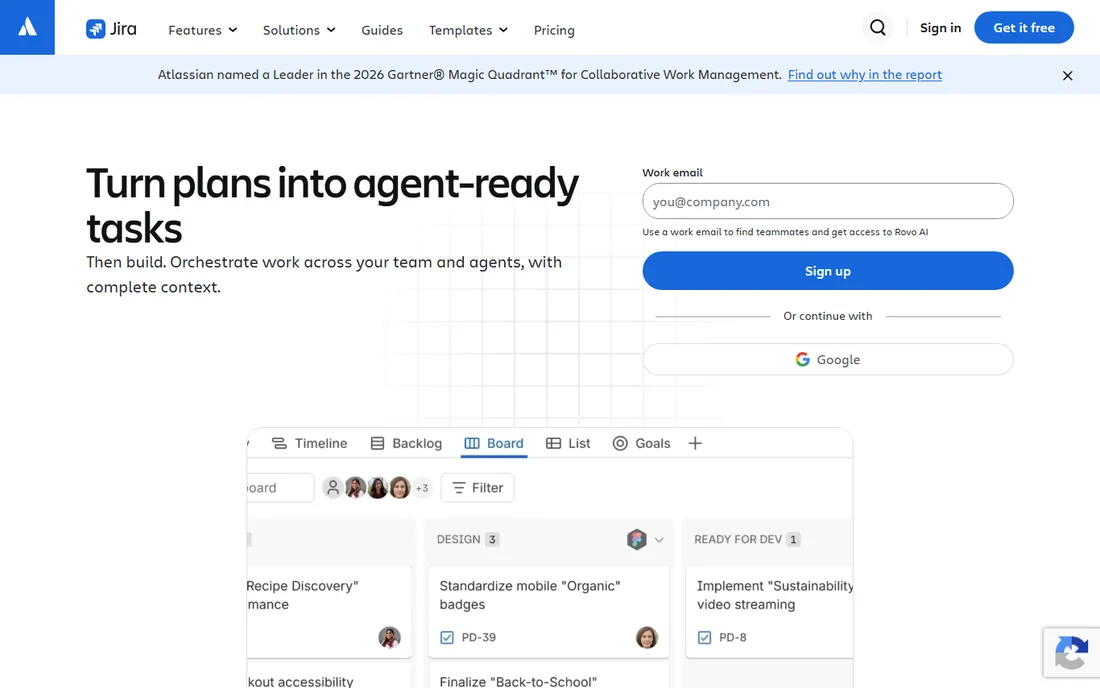The image size is (1100, 688).
Task: Select the third teammate avatar filter
Action: point(400,487)
